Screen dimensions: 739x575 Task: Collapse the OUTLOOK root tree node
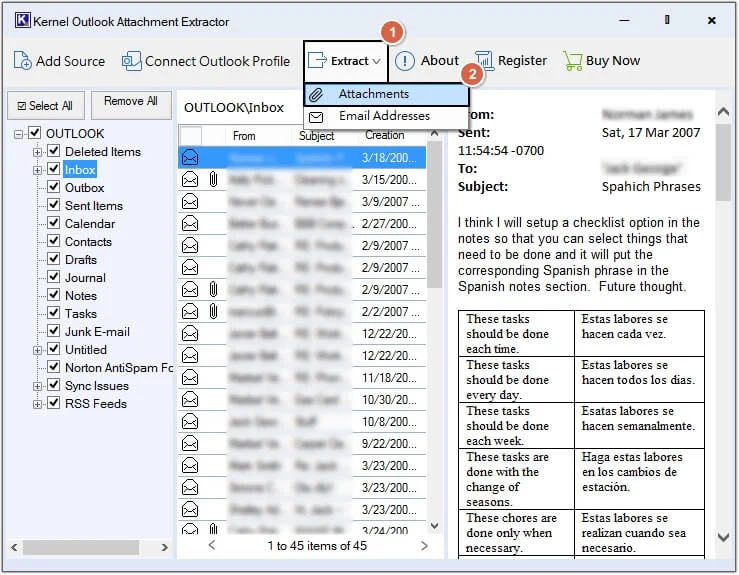pyautogui.click(x=18, y=134)
